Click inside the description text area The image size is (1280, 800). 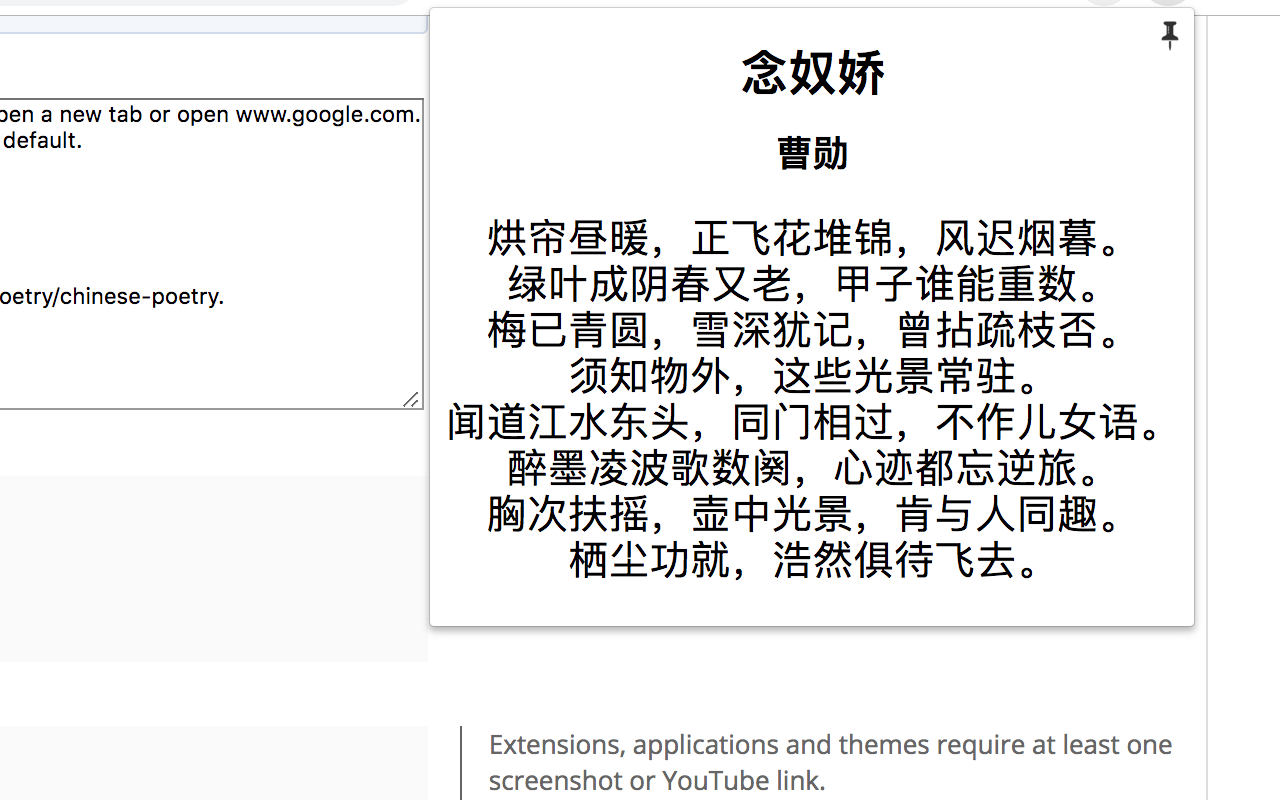[x=210, y=253]
